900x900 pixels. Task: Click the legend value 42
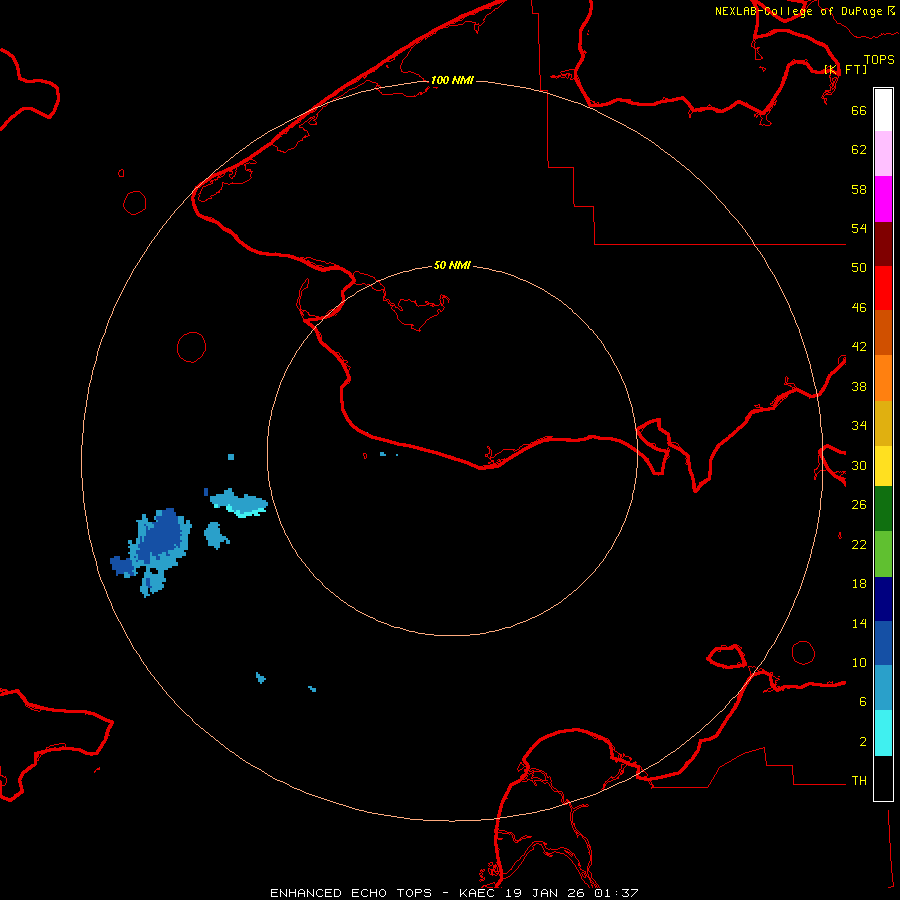[859, 347]
